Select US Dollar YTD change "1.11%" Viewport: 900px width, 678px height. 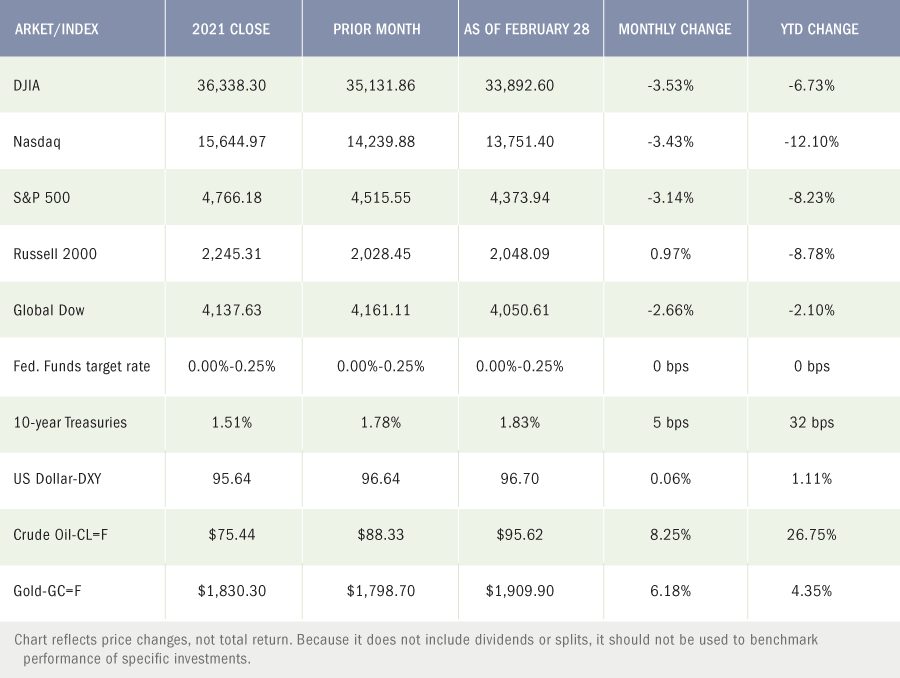point(812,479)
